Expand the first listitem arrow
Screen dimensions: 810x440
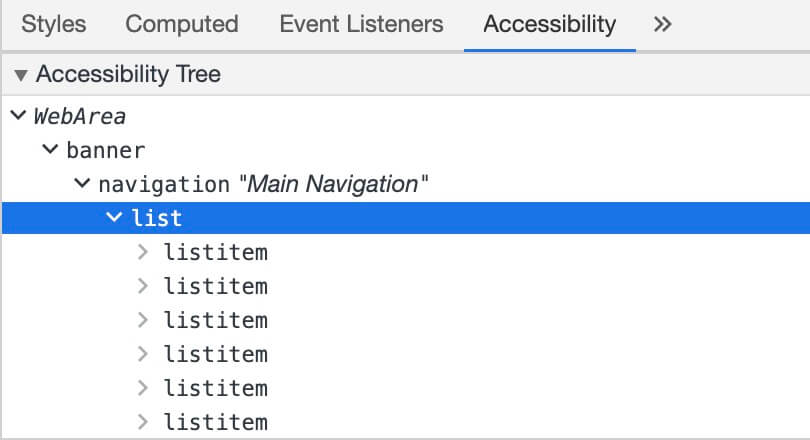coord(143,252)
